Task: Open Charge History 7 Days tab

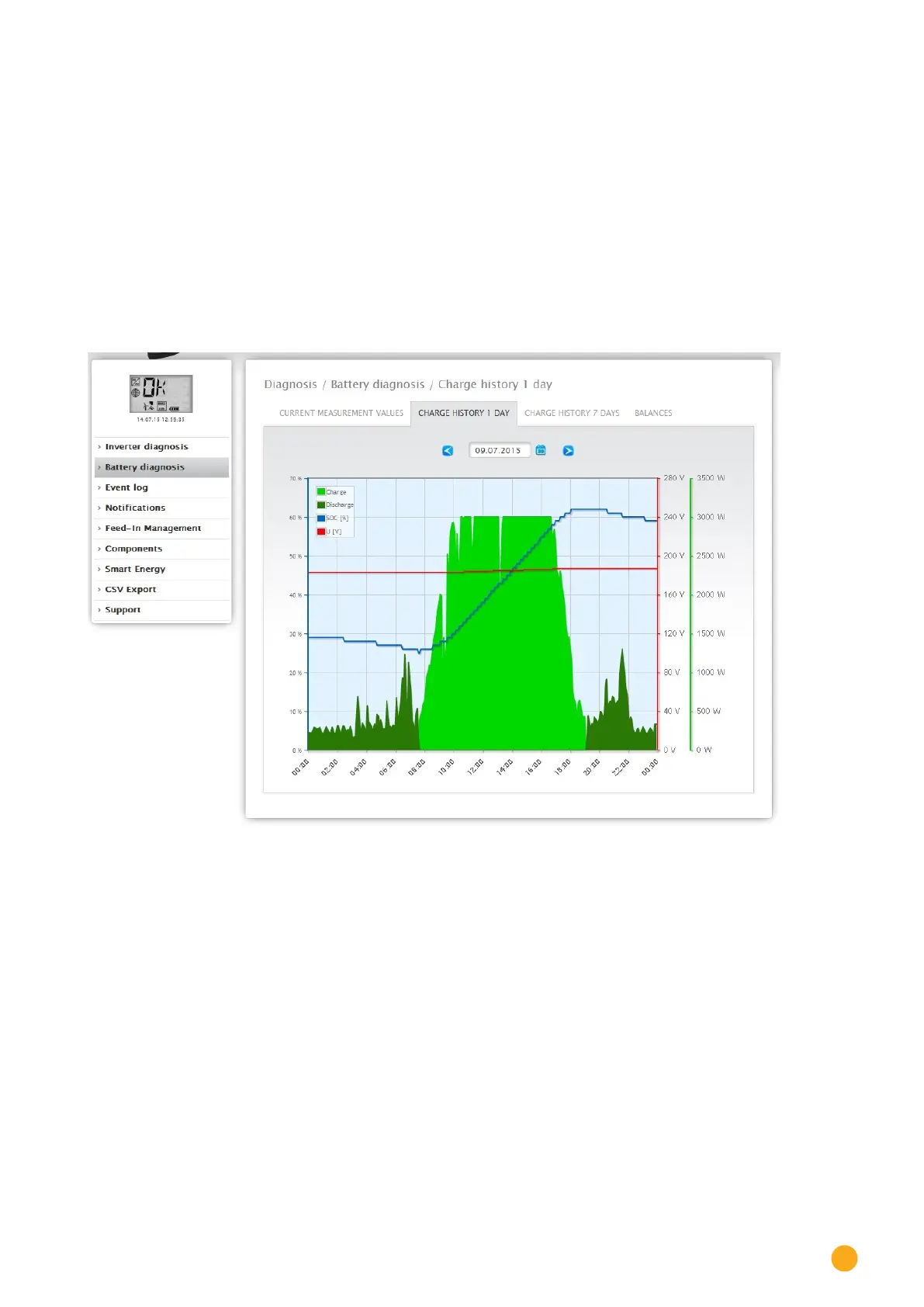Action: 572,413
